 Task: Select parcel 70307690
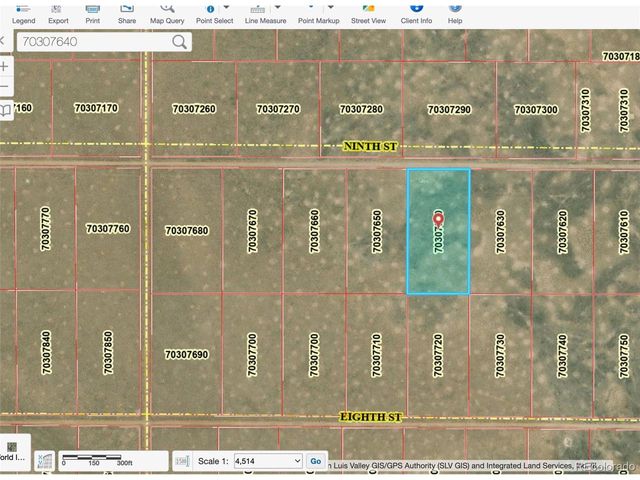[x=187, y=354]
